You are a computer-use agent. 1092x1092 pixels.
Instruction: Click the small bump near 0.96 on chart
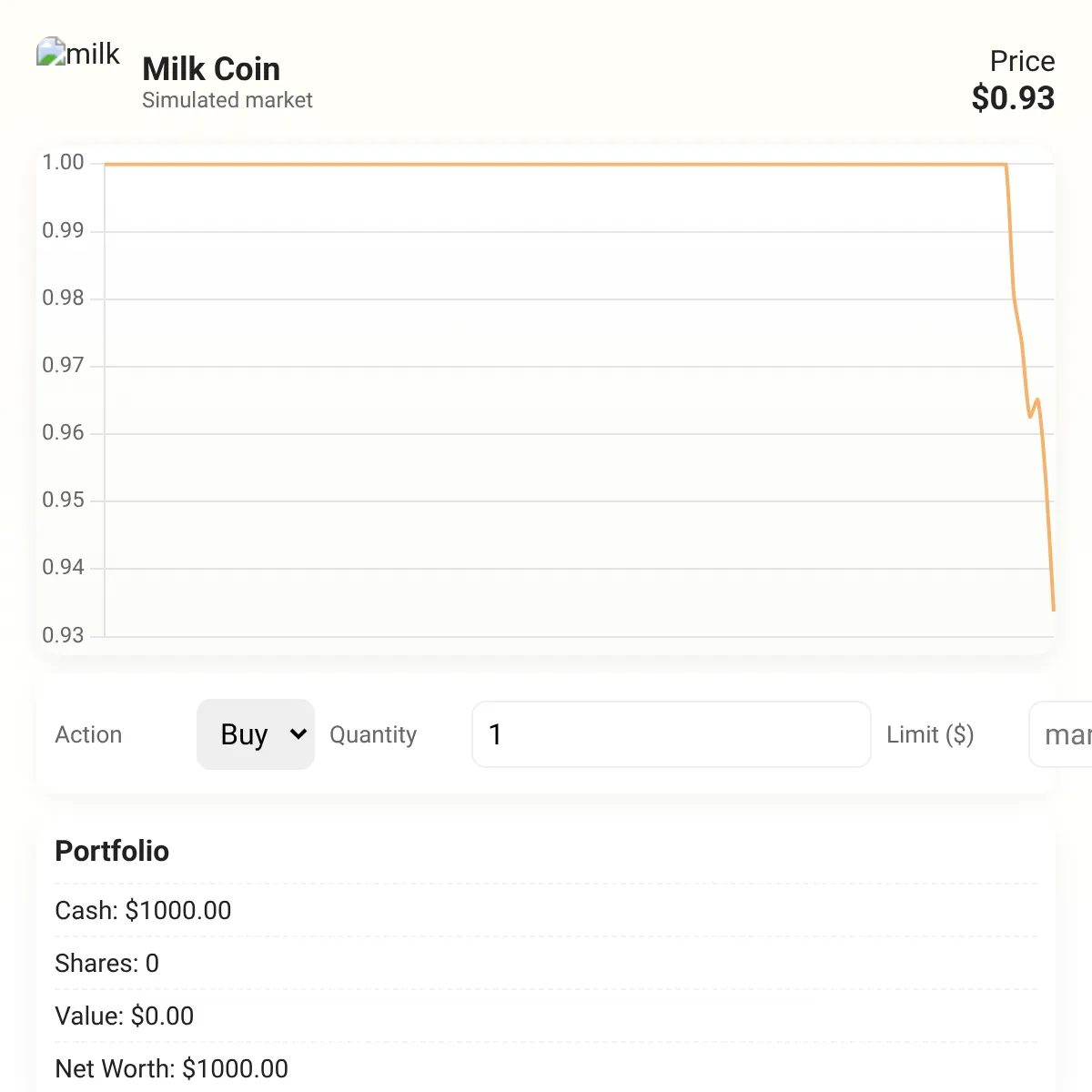click(1035, 407)
